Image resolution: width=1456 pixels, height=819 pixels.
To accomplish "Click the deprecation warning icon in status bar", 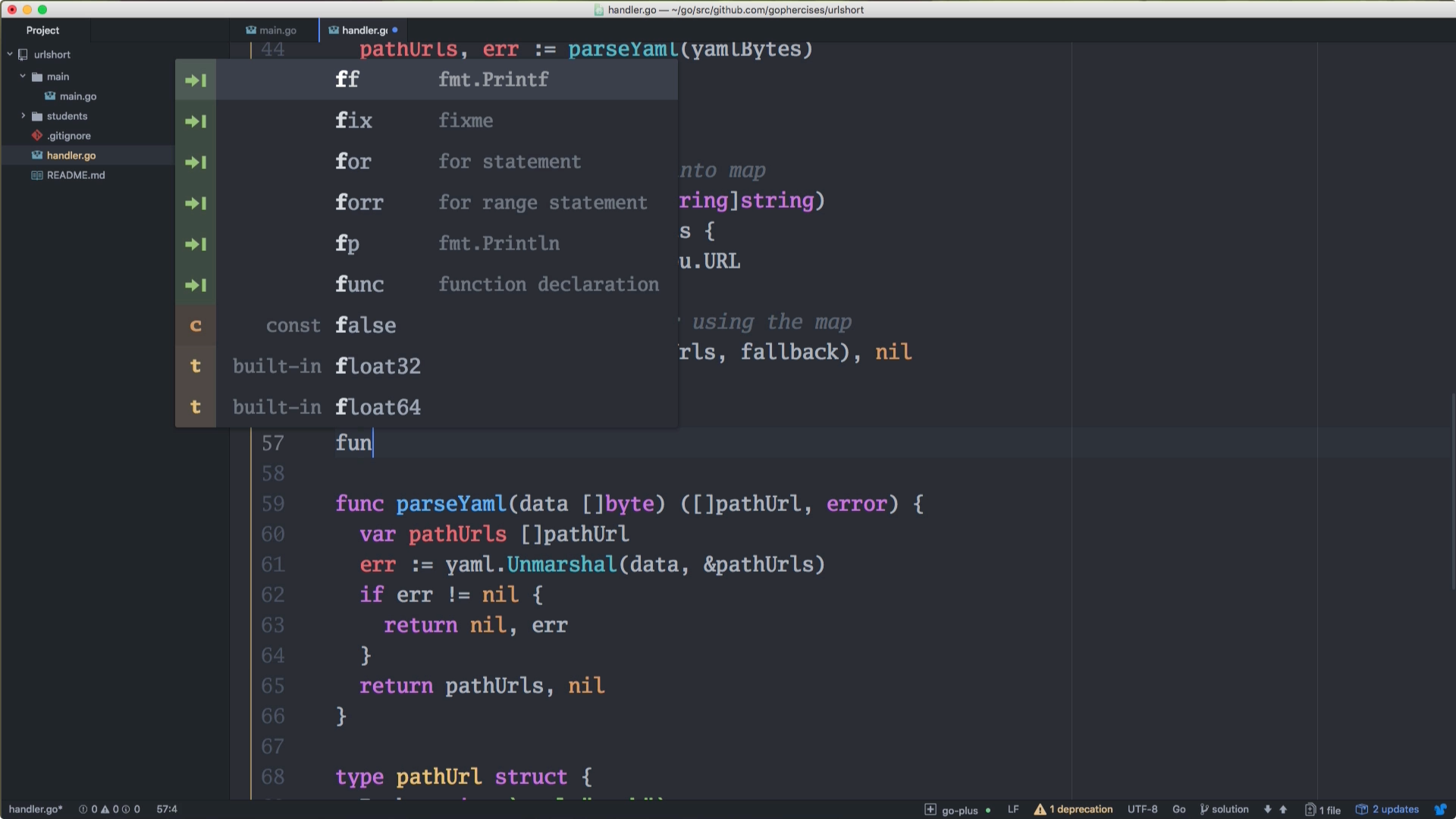I will click(1040, 809).
